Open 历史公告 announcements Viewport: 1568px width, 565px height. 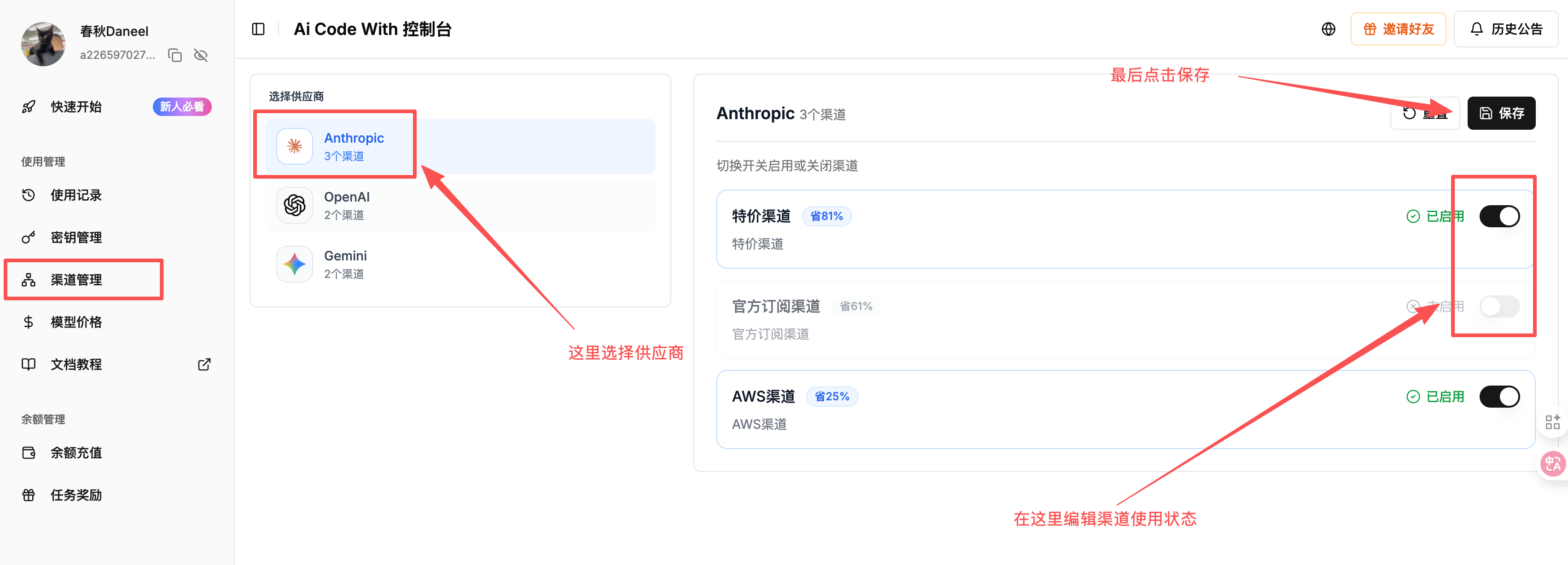1505,29
